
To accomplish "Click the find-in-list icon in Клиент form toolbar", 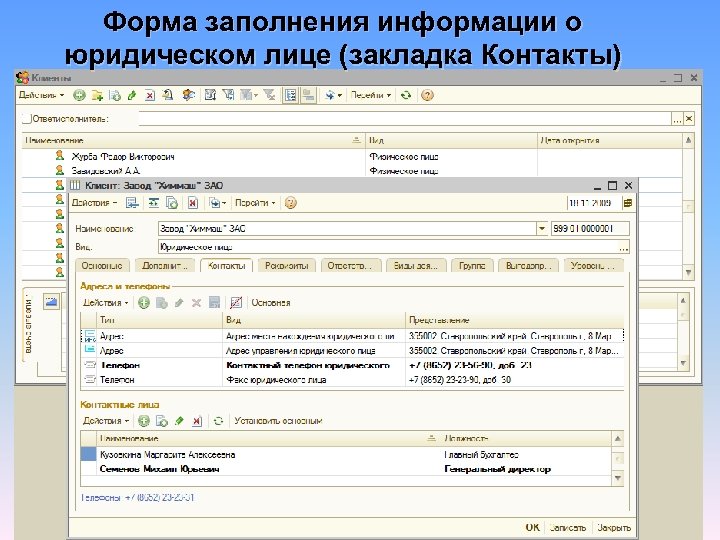I will click(x=132, y=202).
